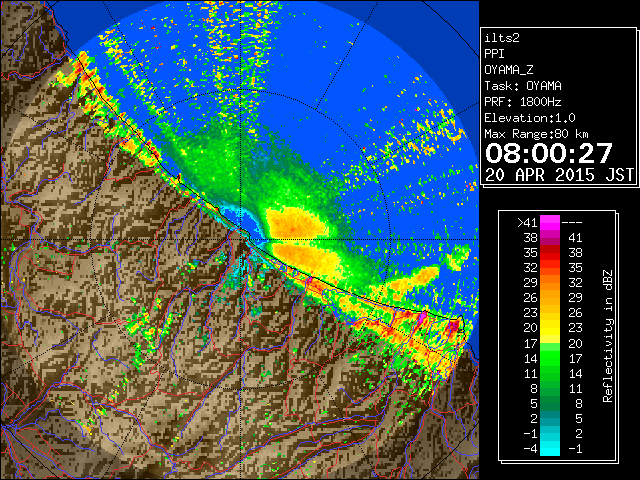
Task: Select the "Elevation:1.0" text
Action: click(530, 118)
